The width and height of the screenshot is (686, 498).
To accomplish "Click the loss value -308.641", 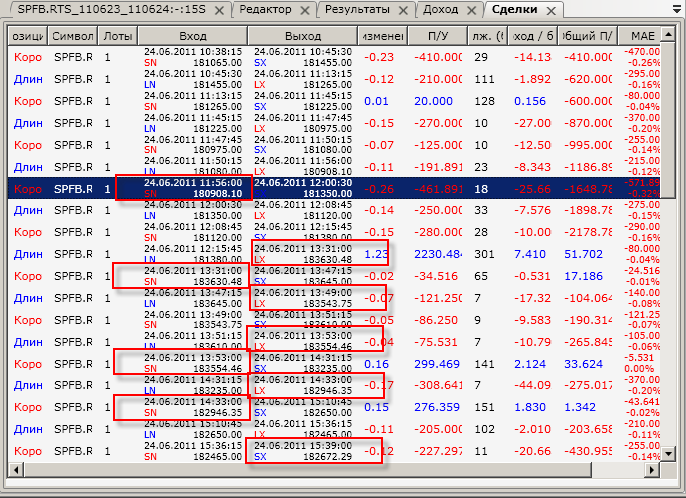I will coord(438,385).
